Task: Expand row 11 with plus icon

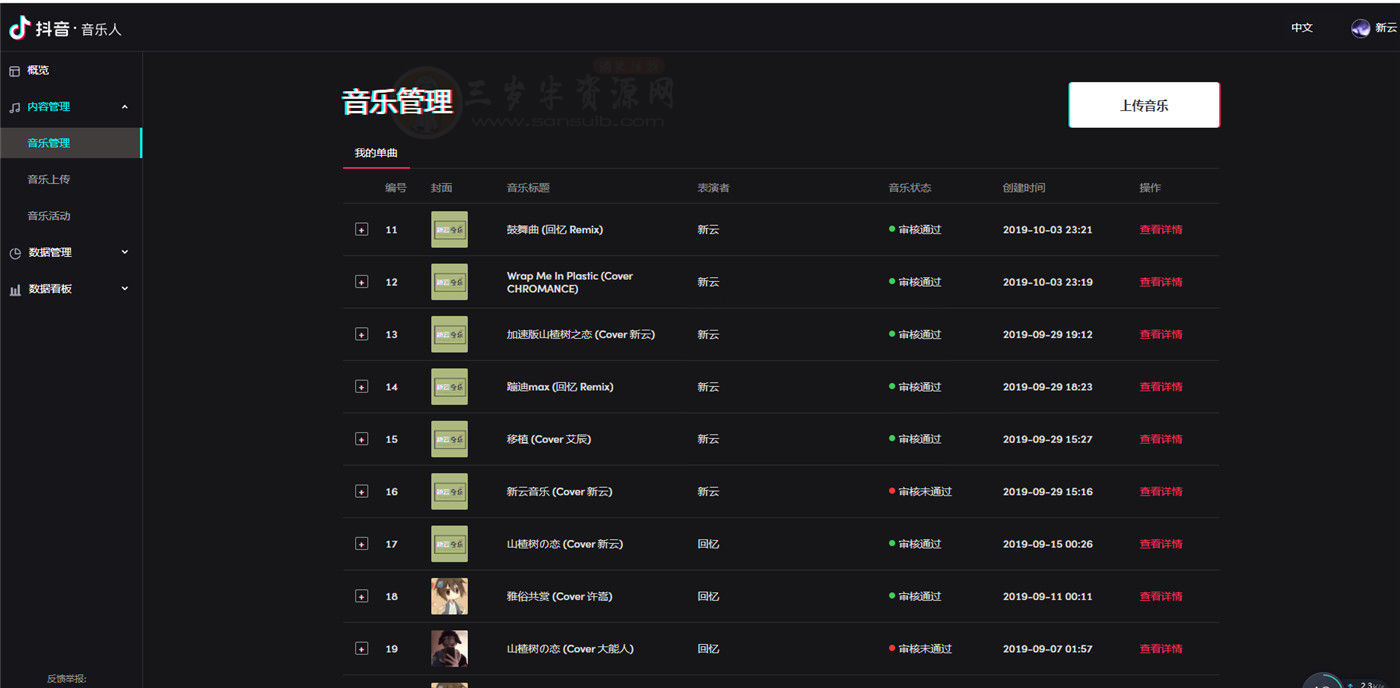Action: pos(362,230)
